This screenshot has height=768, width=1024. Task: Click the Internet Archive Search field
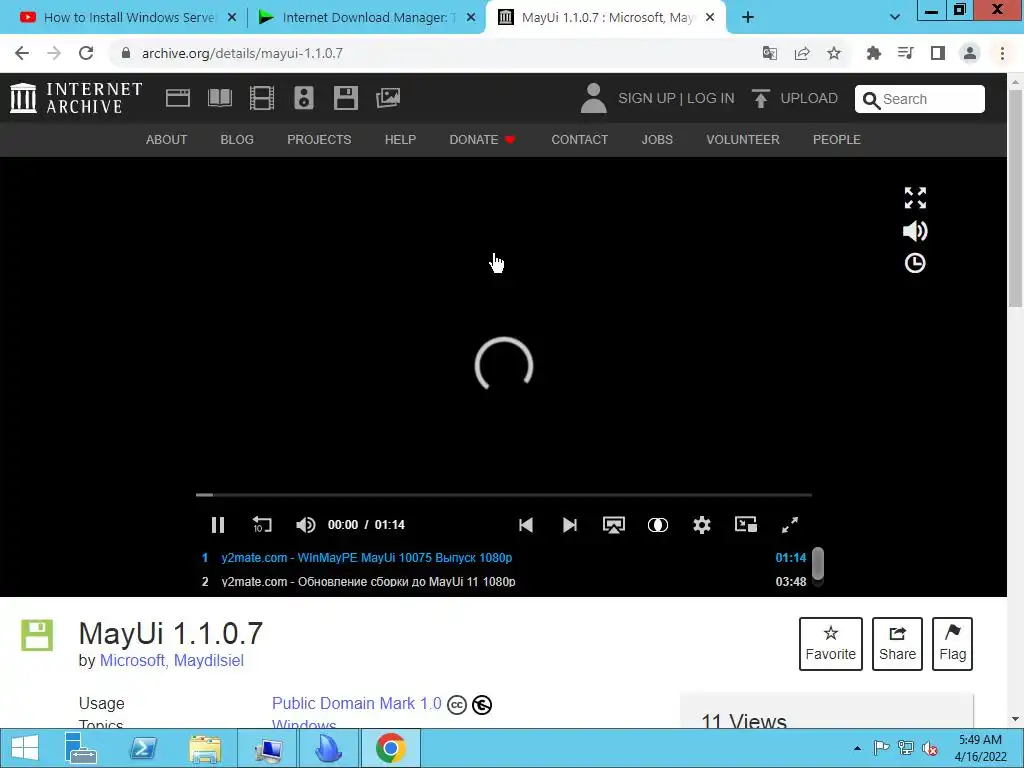920,99
